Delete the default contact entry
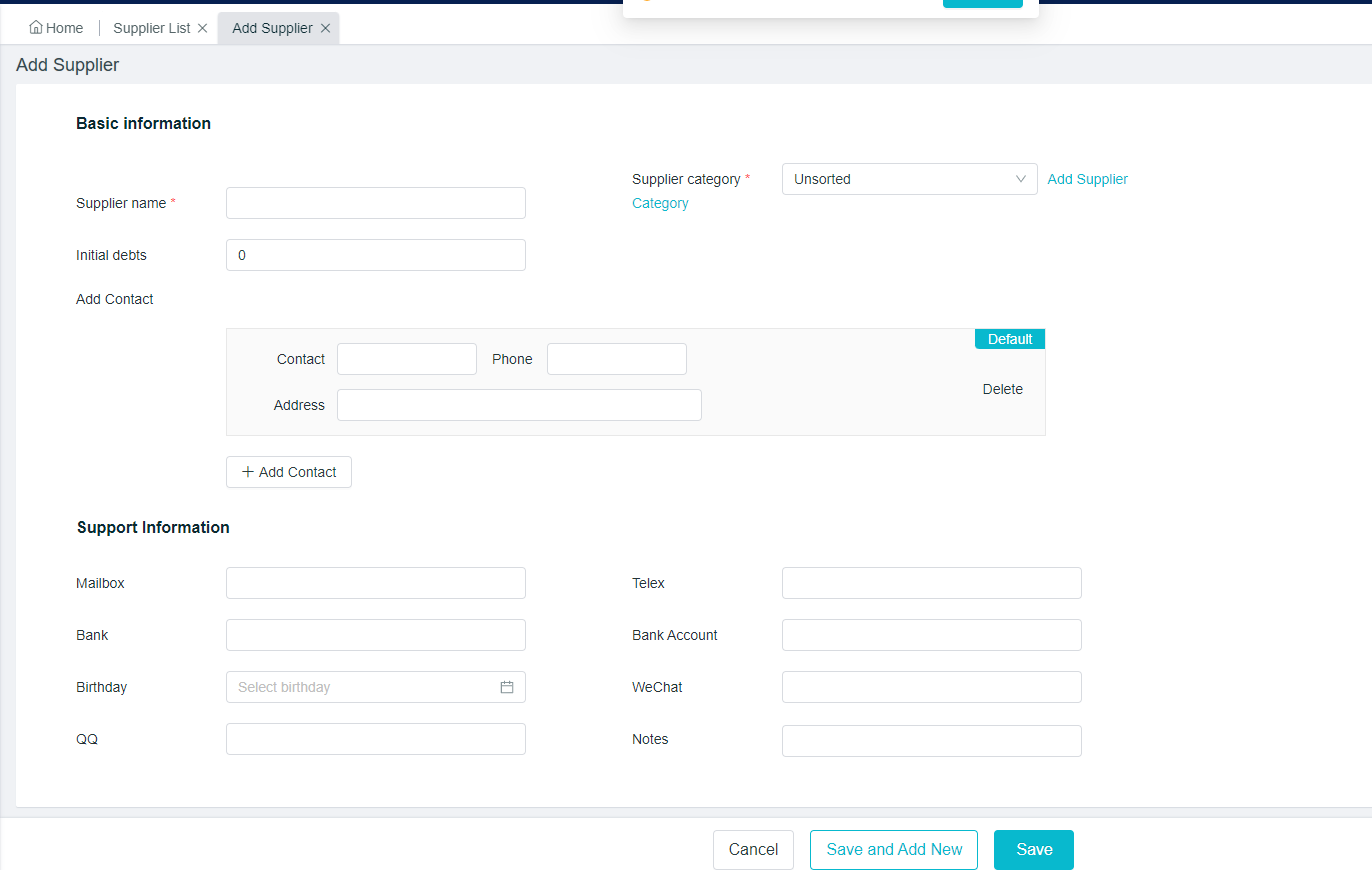Screen dimensions: 1372x870 pyautogui.click(x=1002, y=389)
